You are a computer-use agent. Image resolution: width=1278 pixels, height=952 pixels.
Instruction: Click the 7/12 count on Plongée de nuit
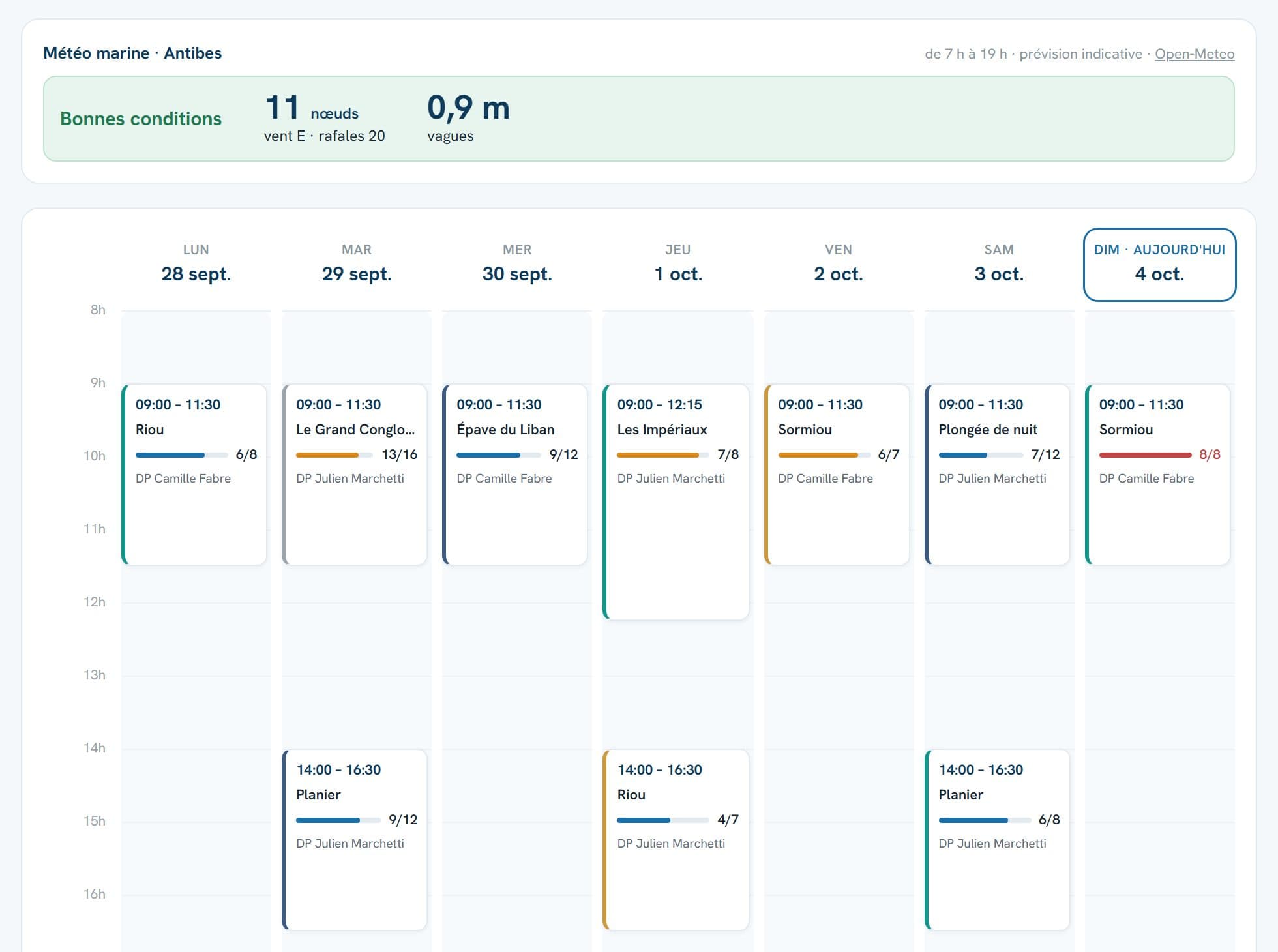pos(1045,454)
